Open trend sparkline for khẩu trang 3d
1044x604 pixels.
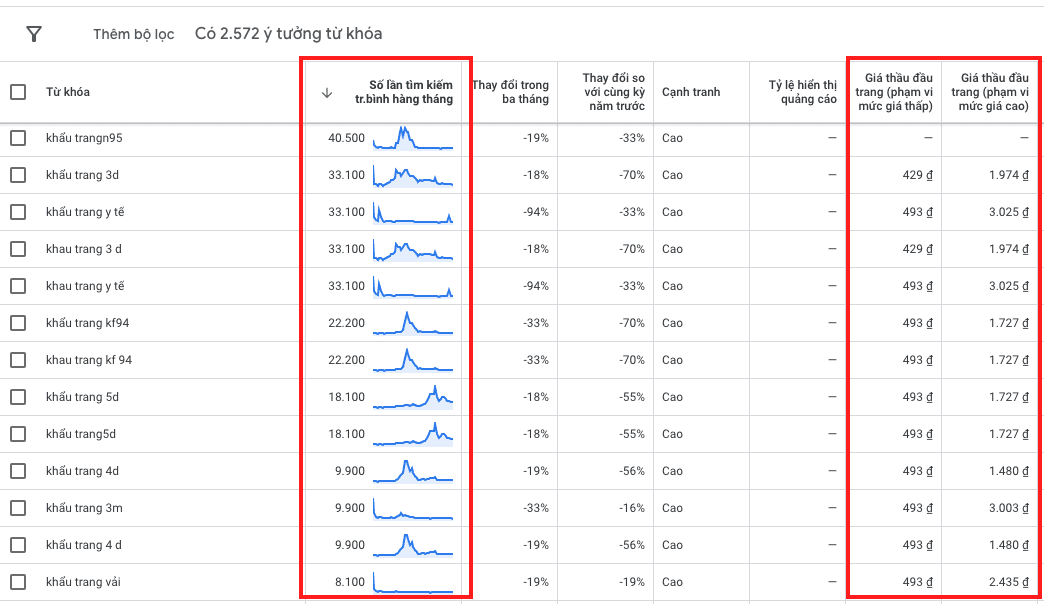point(413,175)
